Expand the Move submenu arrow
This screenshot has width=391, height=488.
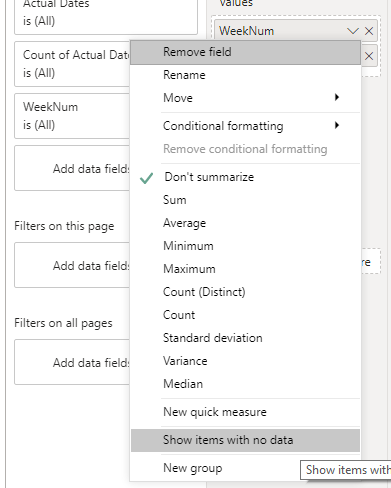point(337,97)
